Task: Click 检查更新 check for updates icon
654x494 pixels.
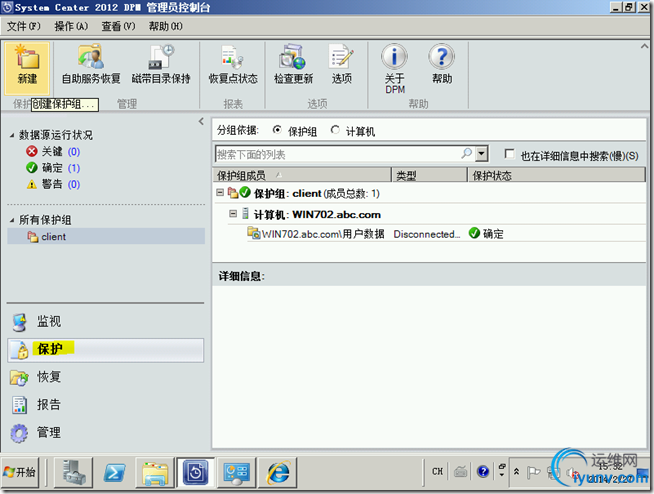Action: 293,65
